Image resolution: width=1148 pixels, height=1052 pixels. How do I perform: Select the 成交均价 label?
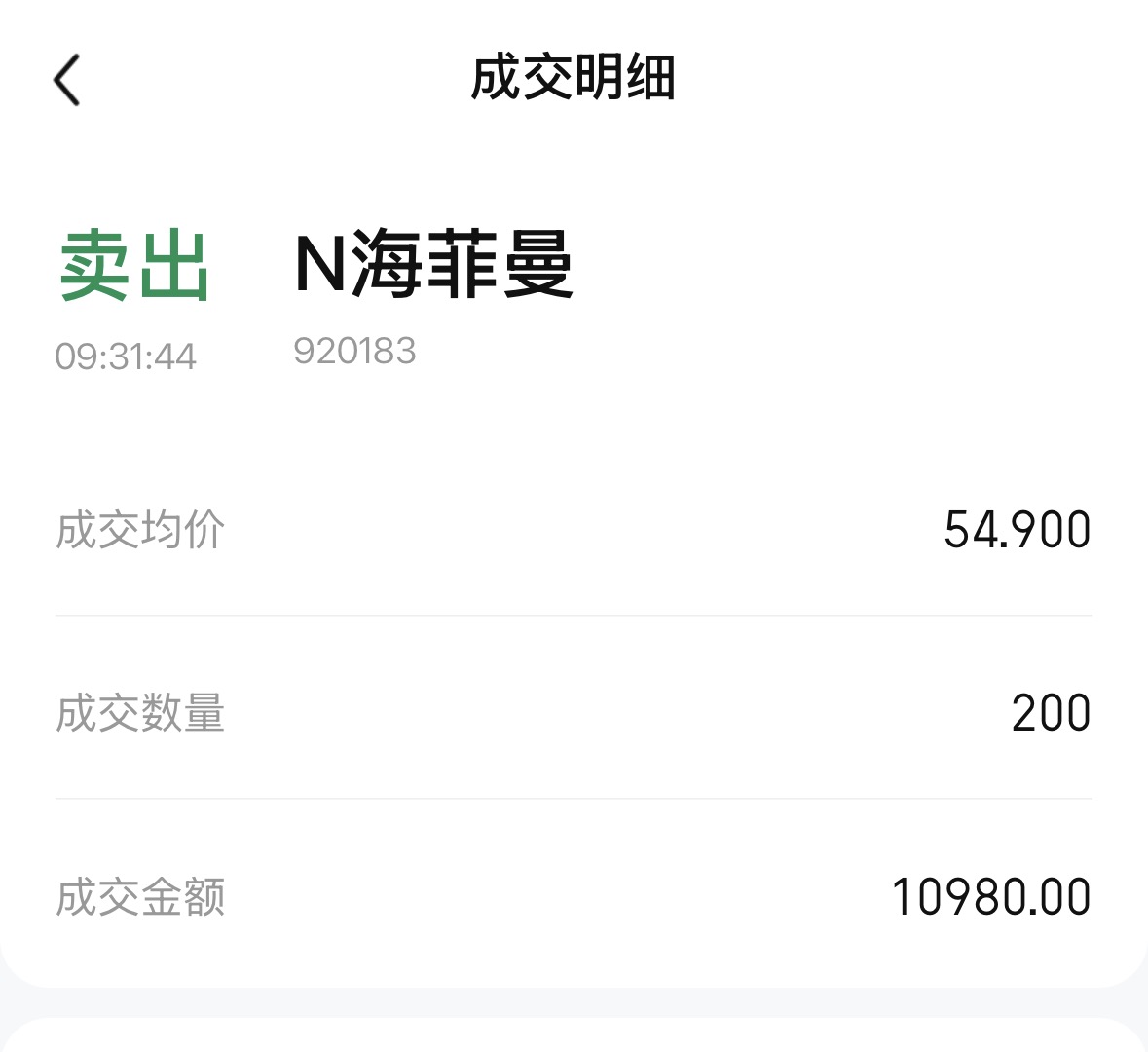[x=140, y=530]
